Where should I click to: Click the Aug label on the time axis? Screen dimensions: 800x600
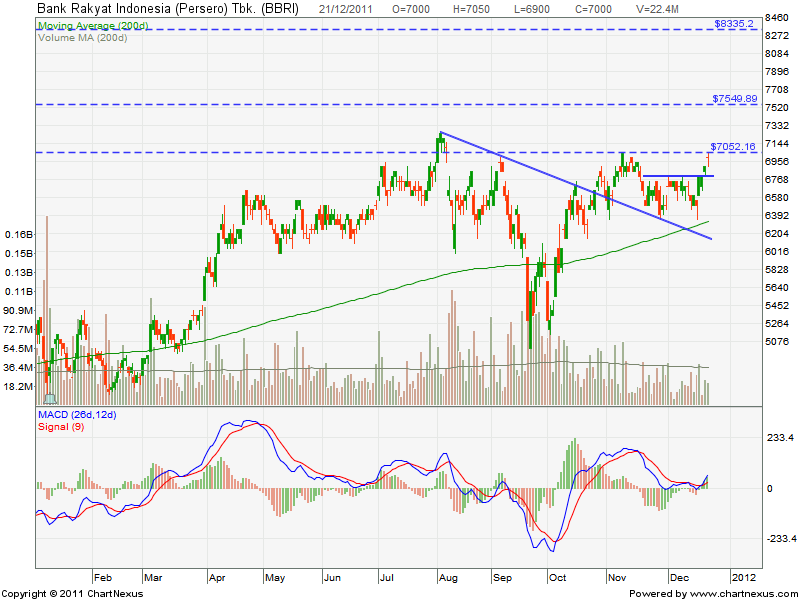pos(448,577)
